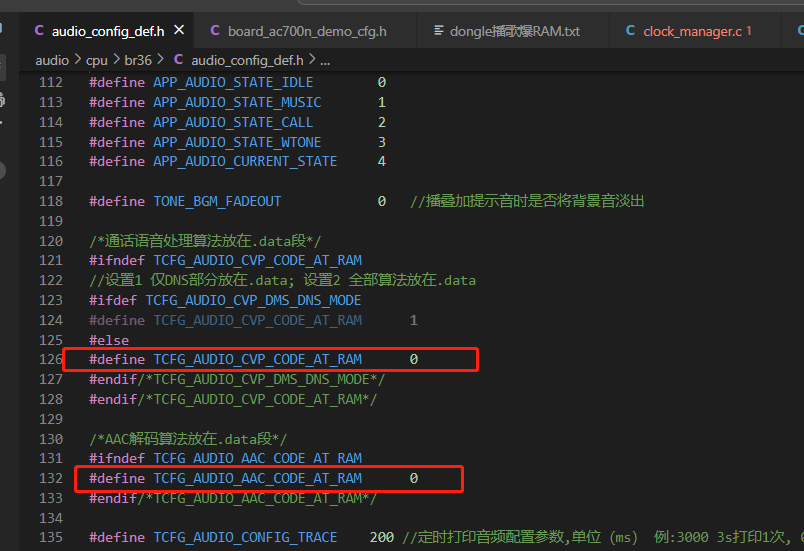Click APP_AUDIO_STATE_IDLE macro name
804x551 pixels.
point(233,83)
